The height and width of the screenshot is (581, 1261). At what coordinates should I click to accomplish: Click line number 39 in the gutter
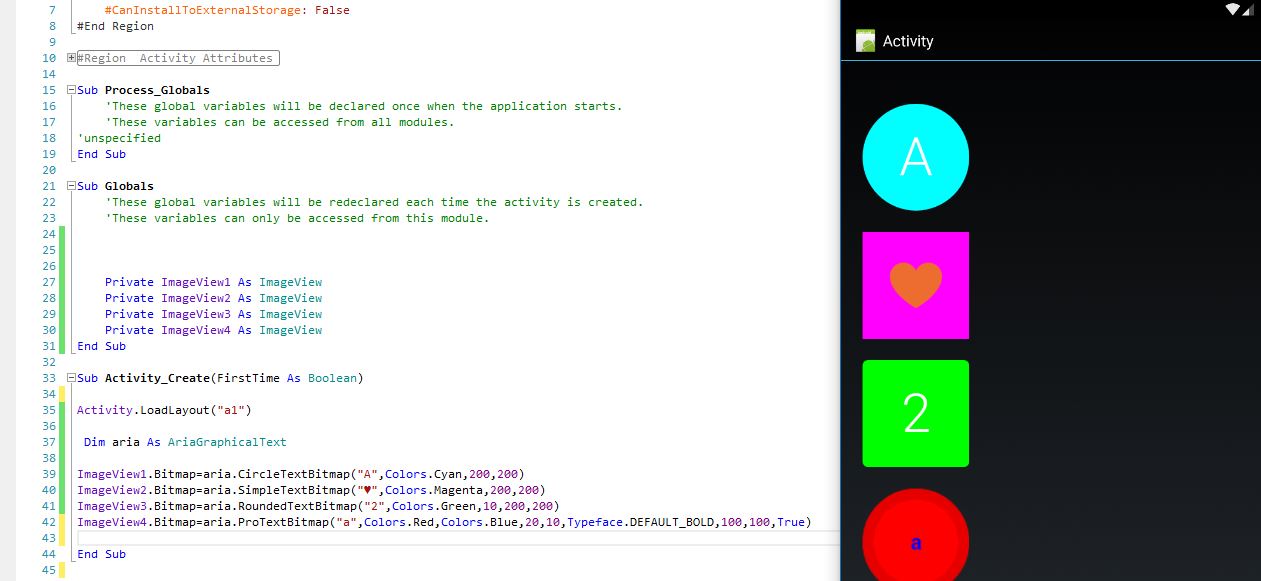50,474
